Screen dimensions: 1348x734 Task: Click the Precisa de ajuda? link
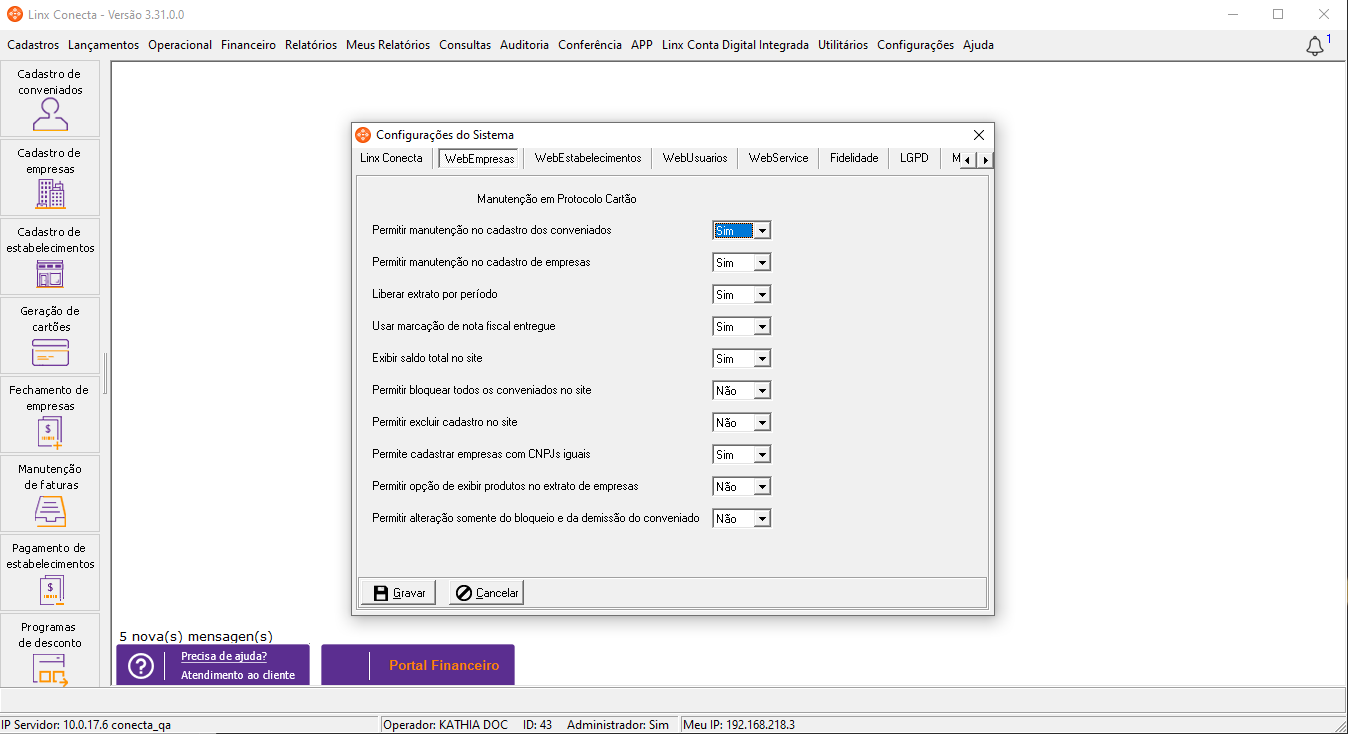pos(224,657)
